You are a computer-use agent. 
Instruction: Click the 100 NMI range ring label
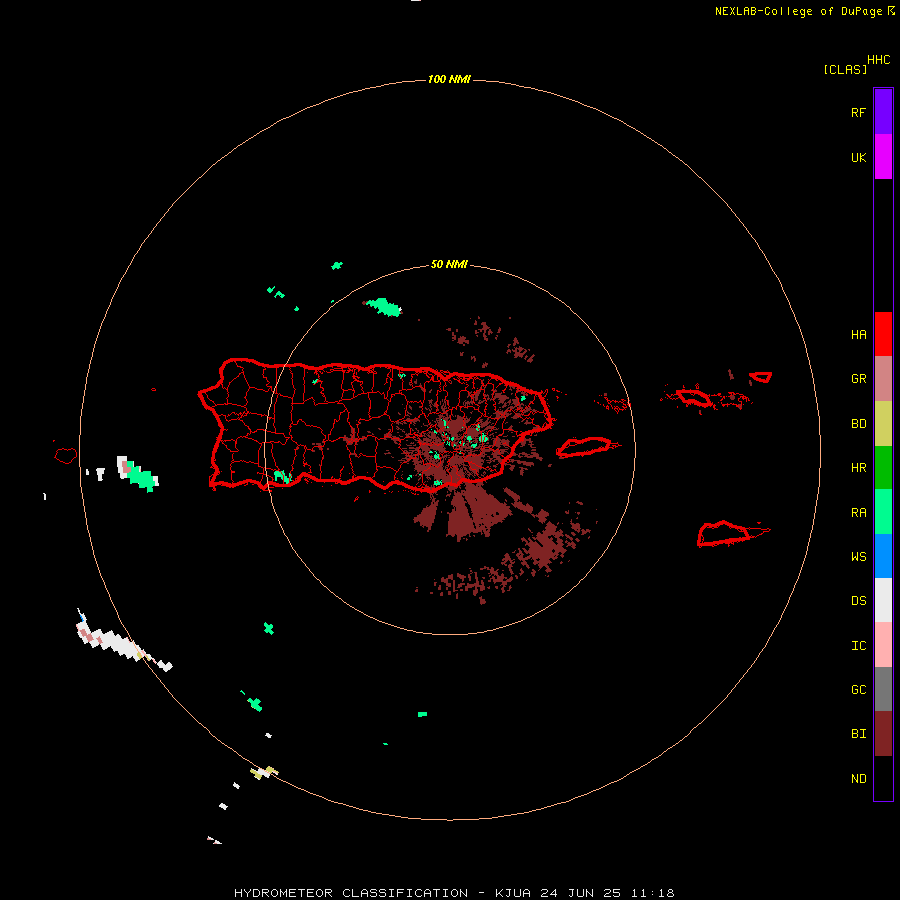(x=449, y=79)
